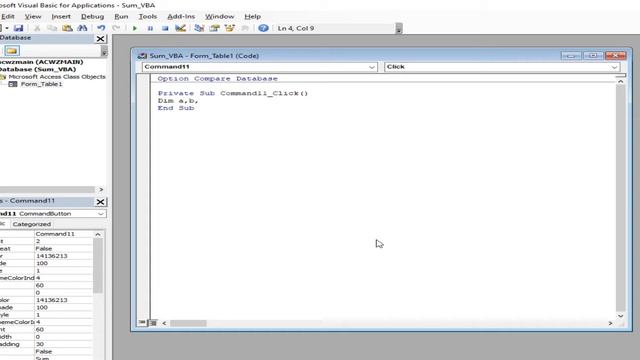Image resolution: width=640 pixels, height=360 pixels.
Task: Click Toggle Folders icon in Project panel
Action: click(x=11, y=51)
